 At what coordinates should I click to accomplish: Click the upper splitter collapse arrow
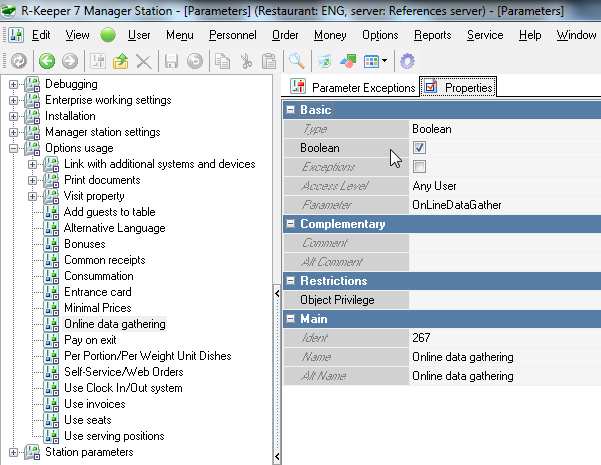tap(277, 294)
